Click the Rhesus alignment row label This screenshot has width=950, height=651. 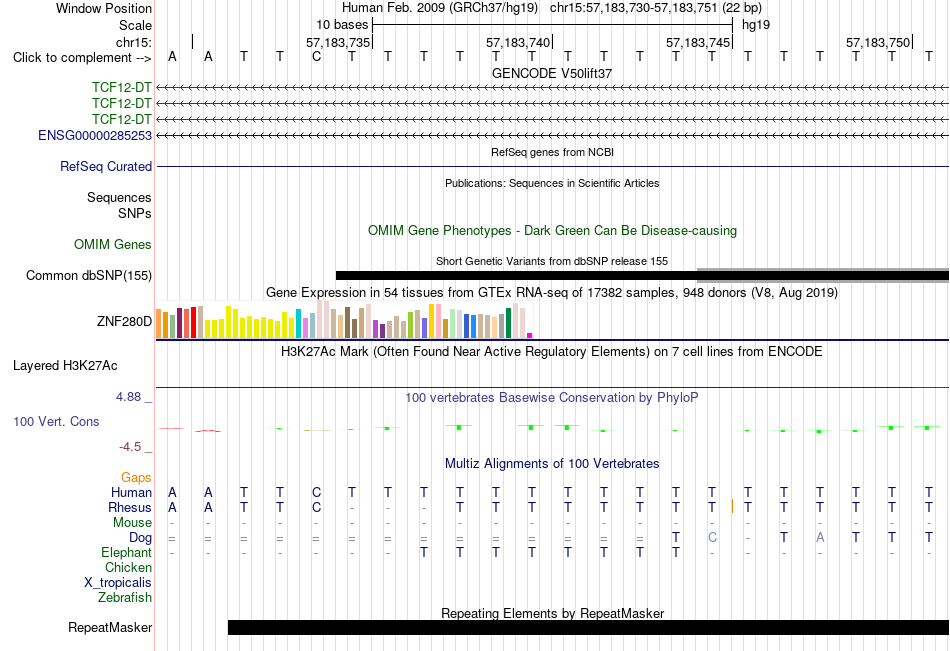[x=130, y=507]
